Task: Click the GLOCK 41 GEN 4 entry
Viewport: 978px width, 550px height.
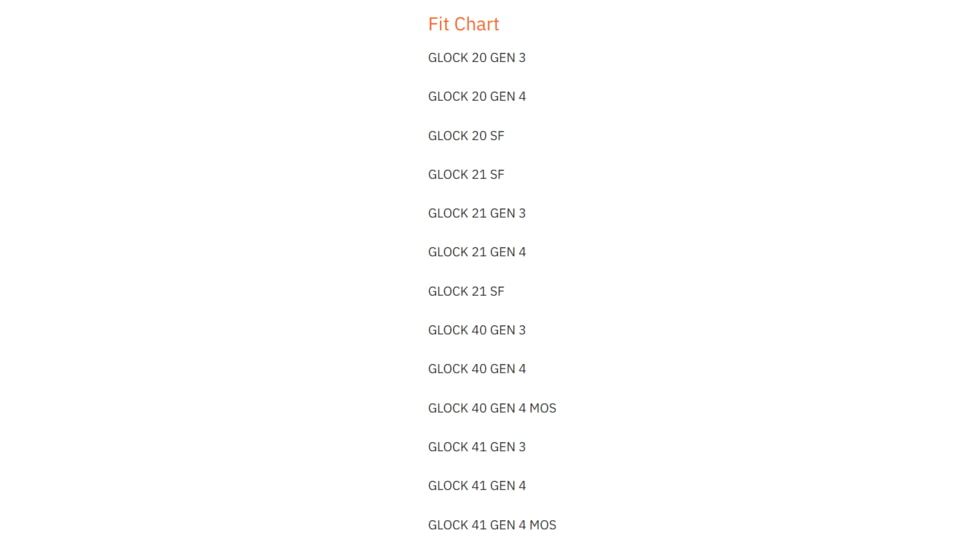Action: [x=476, y=487]
